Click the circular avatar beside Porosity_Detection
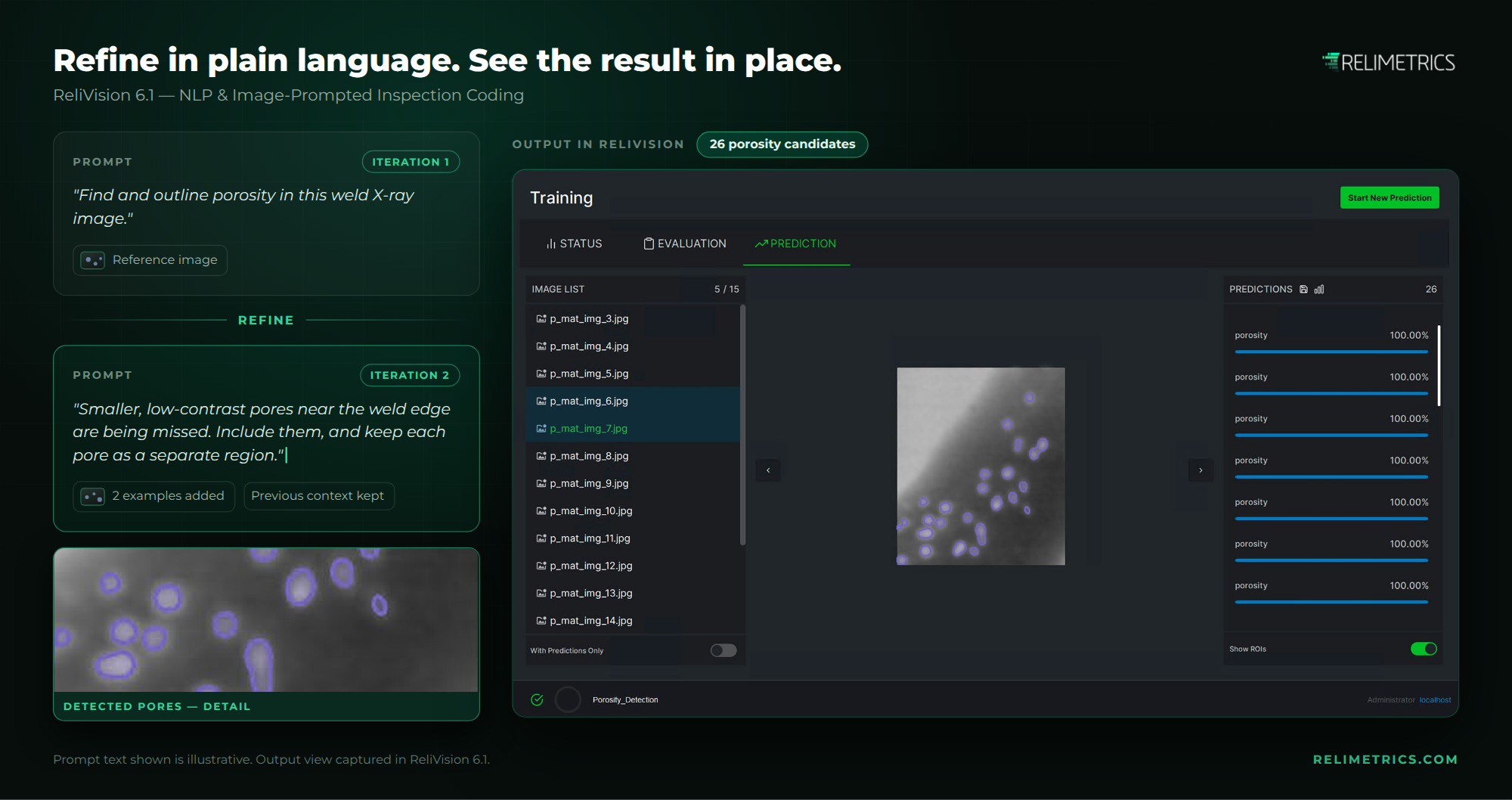Viewport: 1512px width, 800px height. 568,700
